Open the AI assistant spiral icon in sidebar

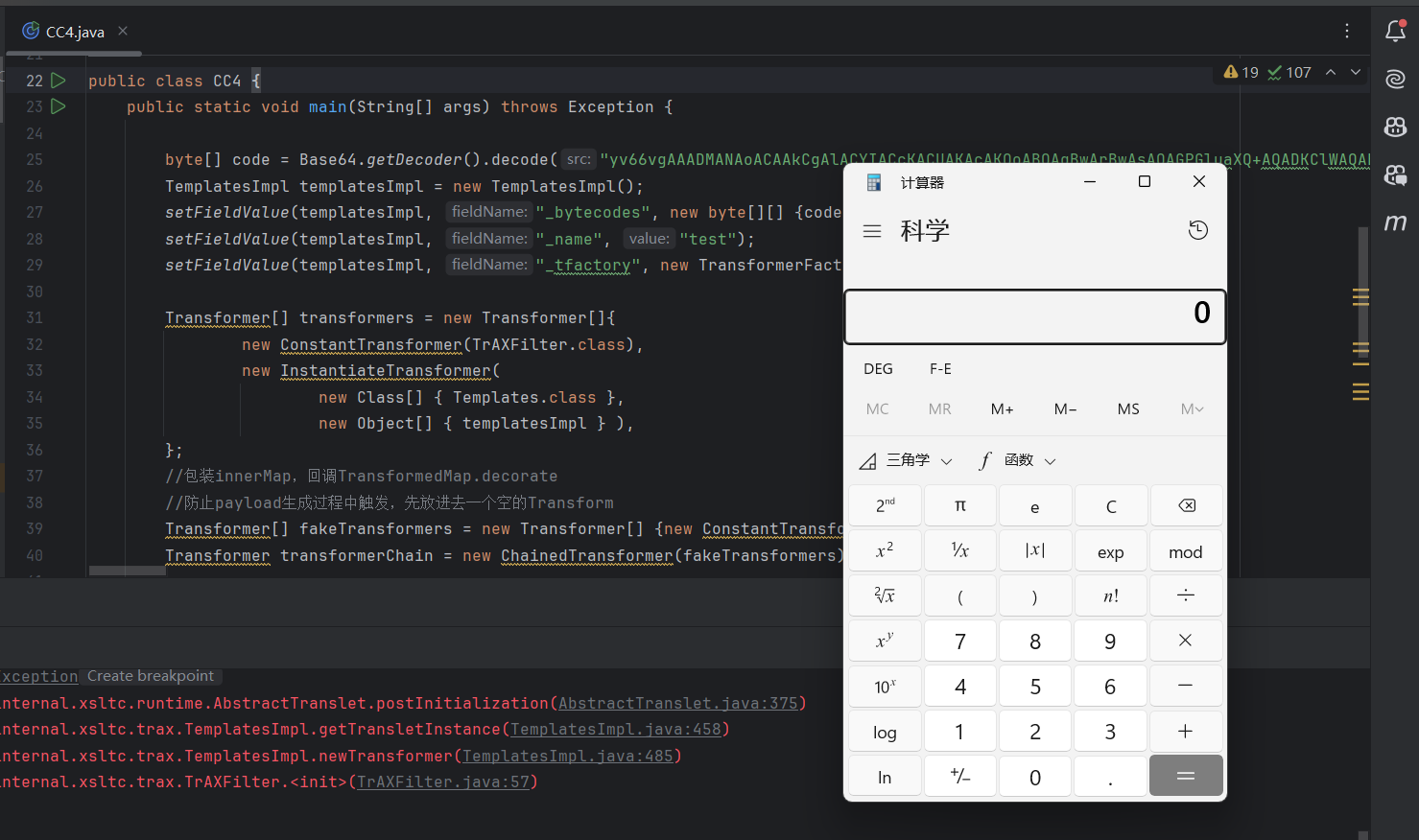pos(1396,79)
